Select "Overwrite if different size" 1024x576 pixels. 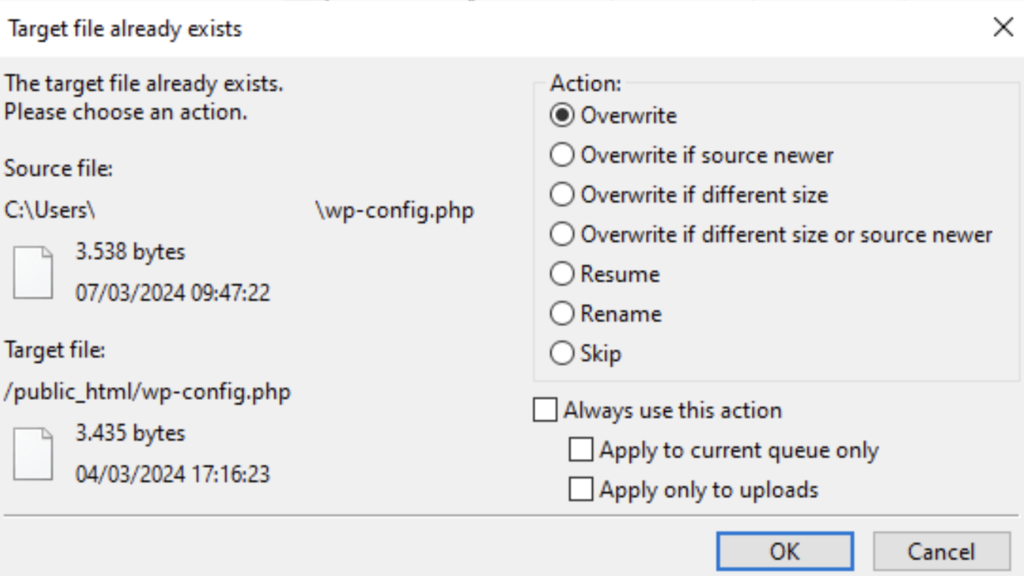click(562, 194)
